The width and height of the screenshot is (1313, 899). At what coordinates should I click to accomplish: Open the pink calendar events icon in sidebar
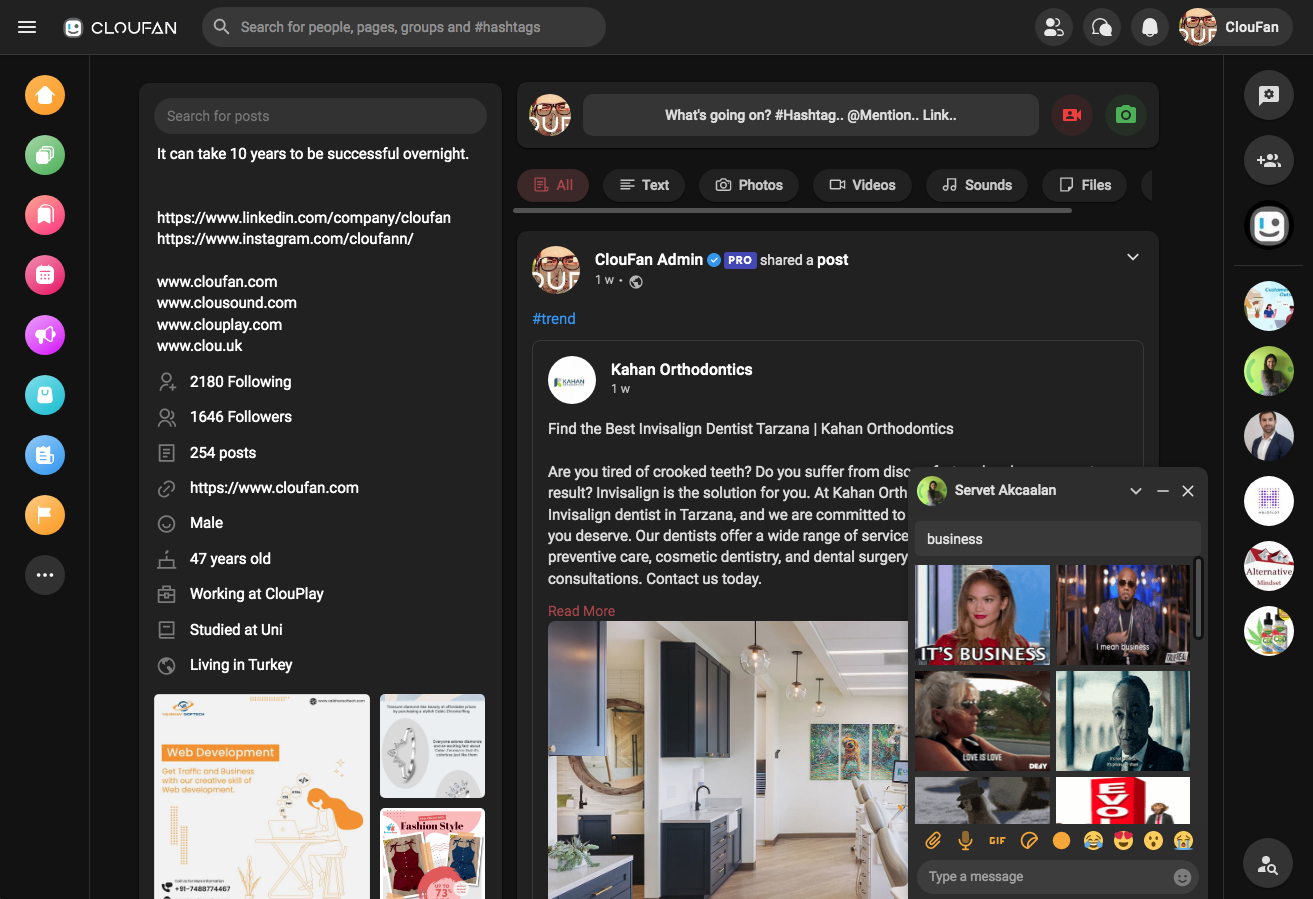tap(45, 275)
